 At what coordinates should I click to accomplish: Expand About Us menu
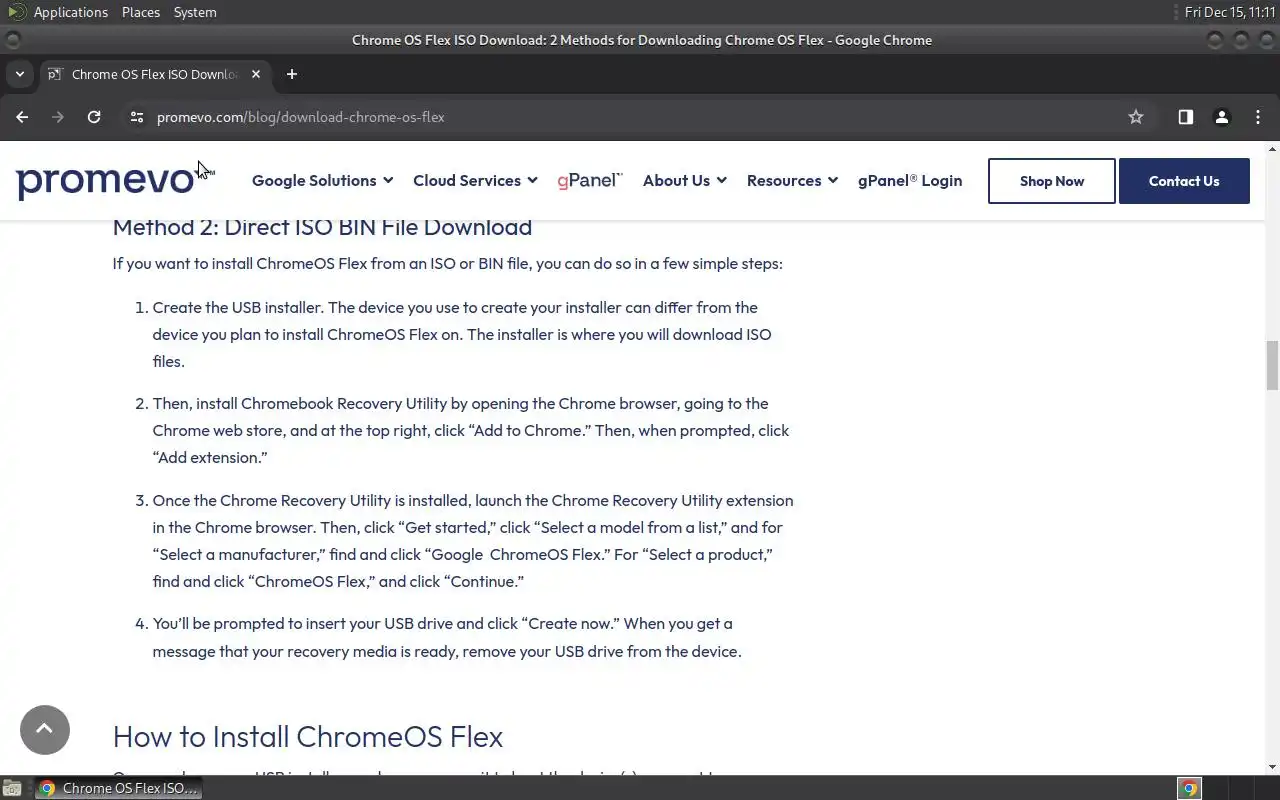click(684, 181)
